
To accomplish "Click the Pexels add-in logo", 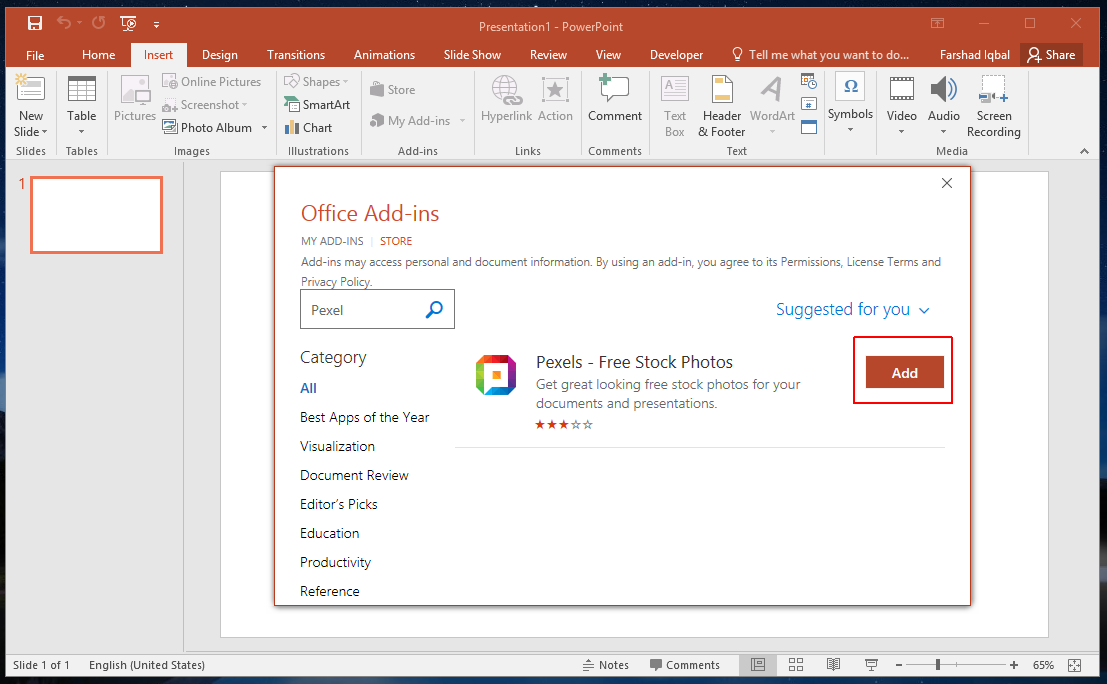I will pos(495,375).
